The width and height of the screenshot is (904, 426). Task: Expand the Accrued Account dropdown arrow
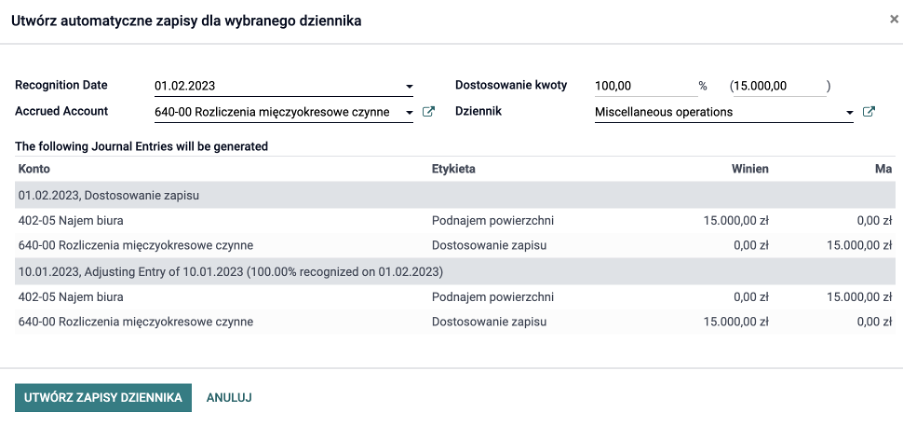click(x=409, y=112)
